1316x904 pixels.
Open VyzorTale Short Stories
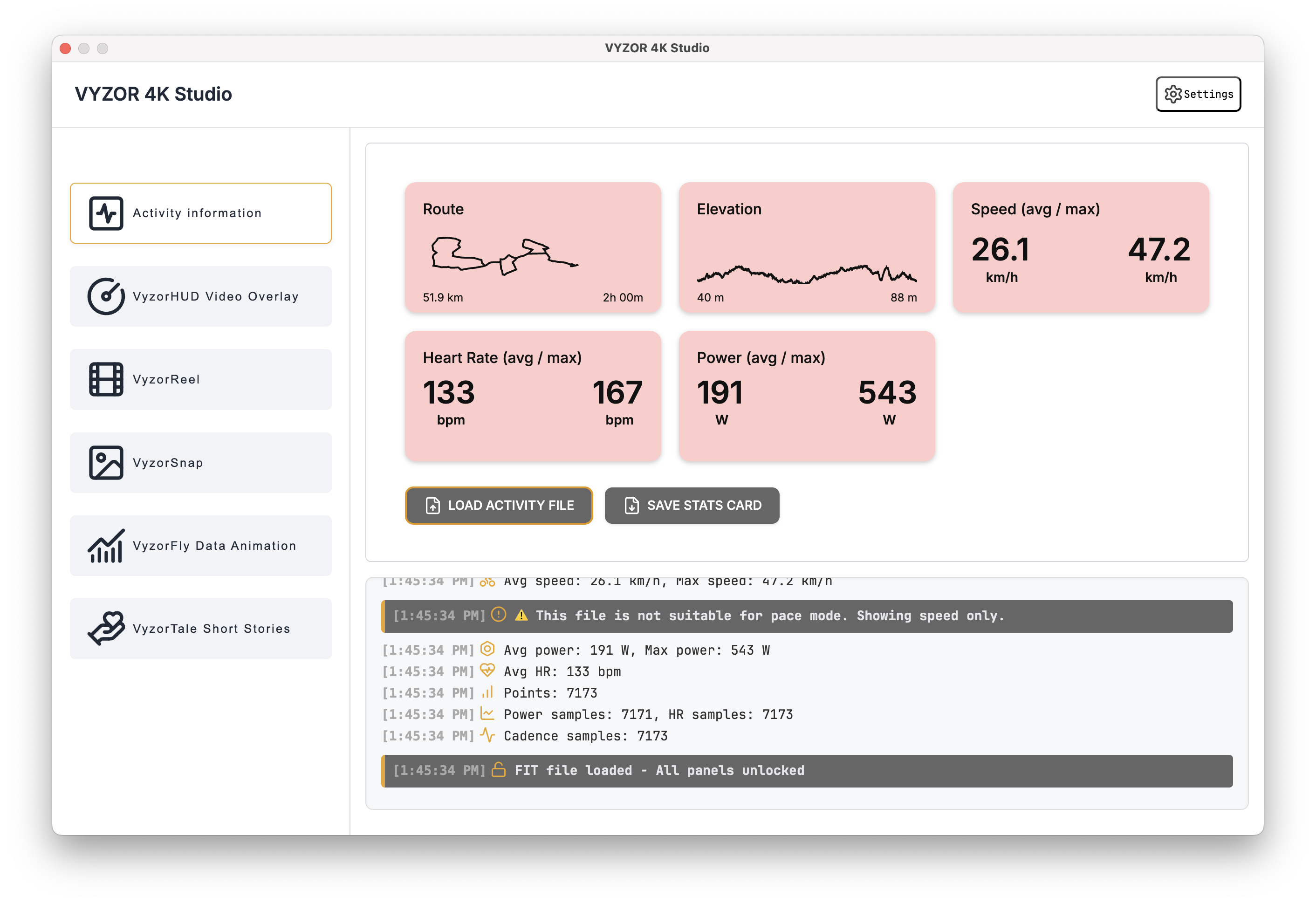click(x=200, y=629)
